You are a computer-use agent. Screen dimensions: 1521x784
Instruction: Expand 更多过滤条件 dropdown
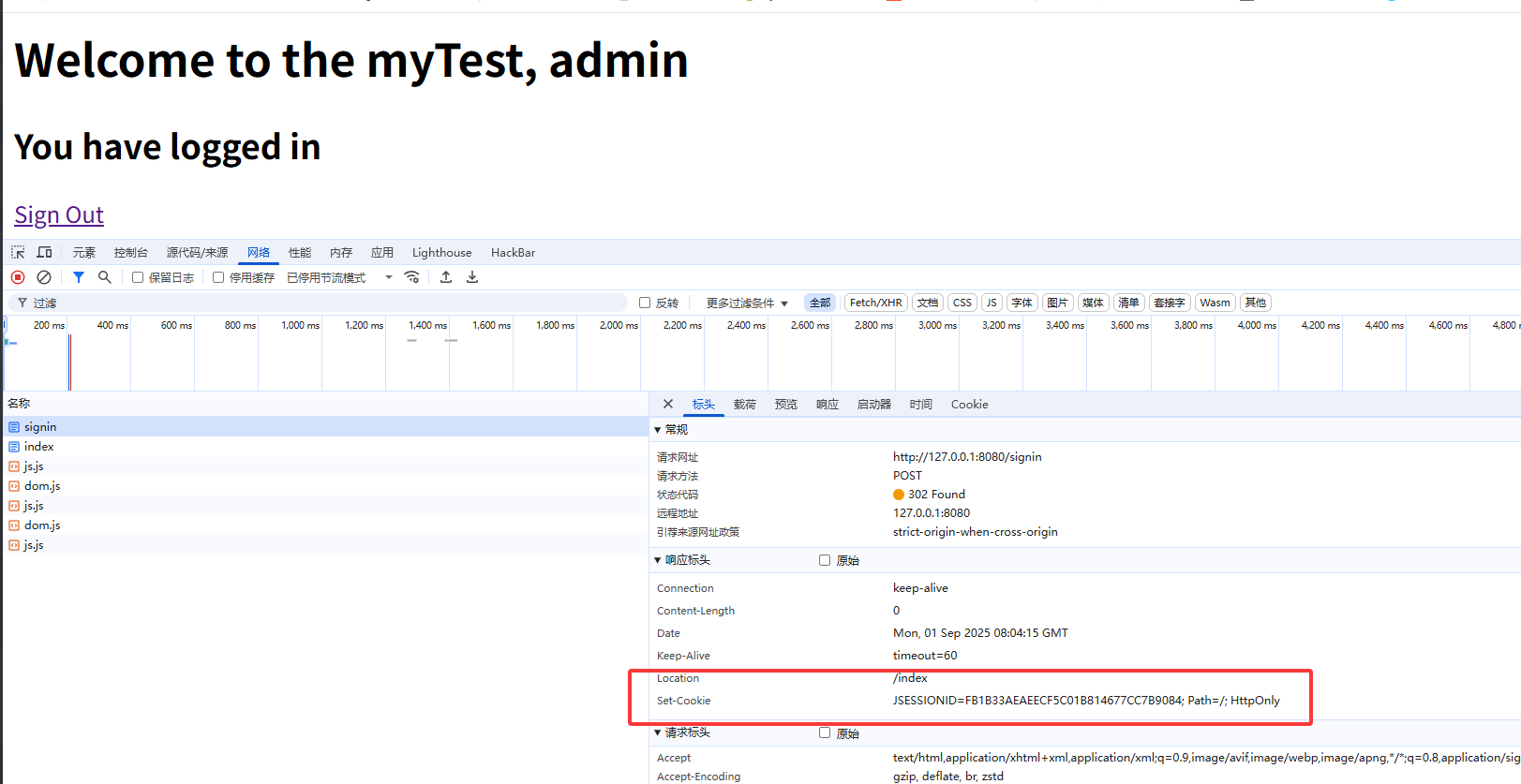[x=747, y=303]
